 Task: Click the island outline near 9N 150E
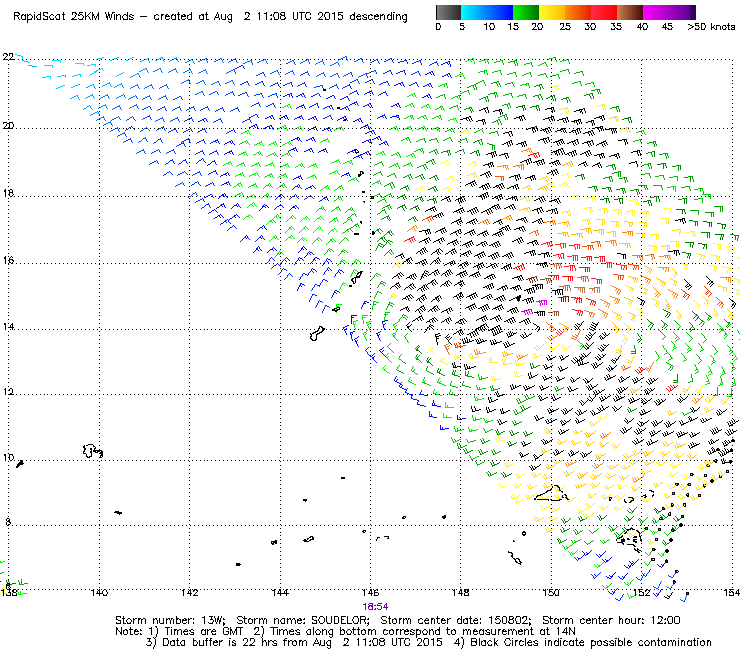(x=551, y=493)
